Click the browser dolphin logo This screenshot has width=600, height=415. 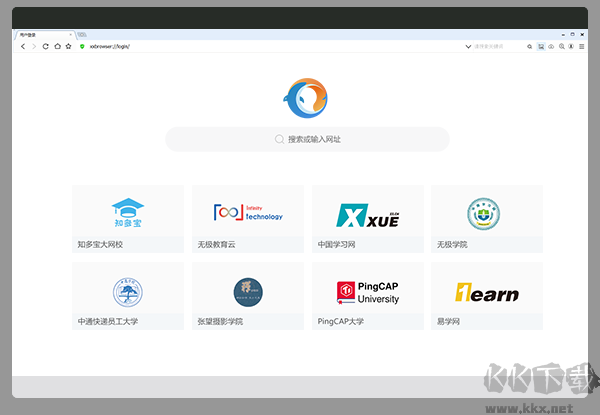pyautogui.click(x=305, y=98)
